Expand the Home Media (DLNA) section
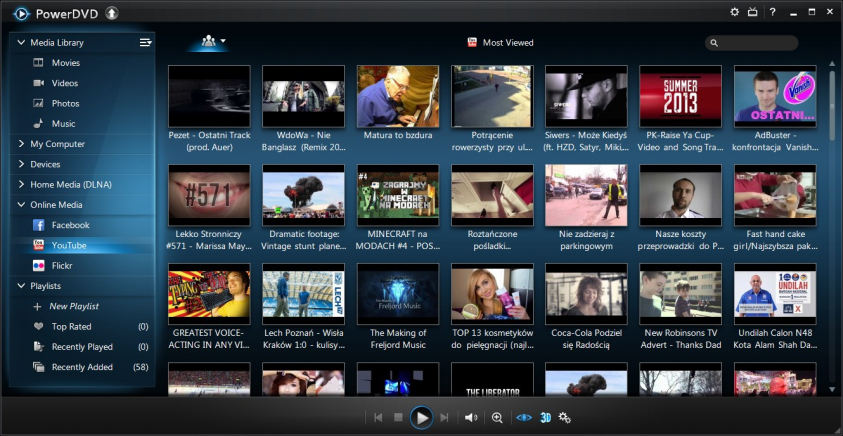Image resolution: width=843 pixels, height=436 pixels. coord(22,184)
